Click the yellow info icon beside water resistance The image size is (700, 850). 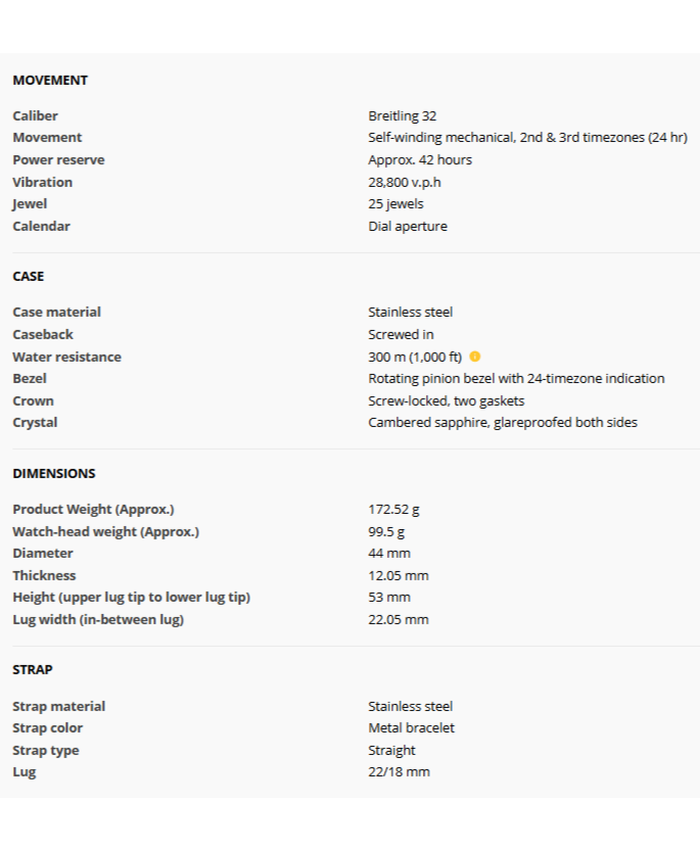(x=475, y=357)
